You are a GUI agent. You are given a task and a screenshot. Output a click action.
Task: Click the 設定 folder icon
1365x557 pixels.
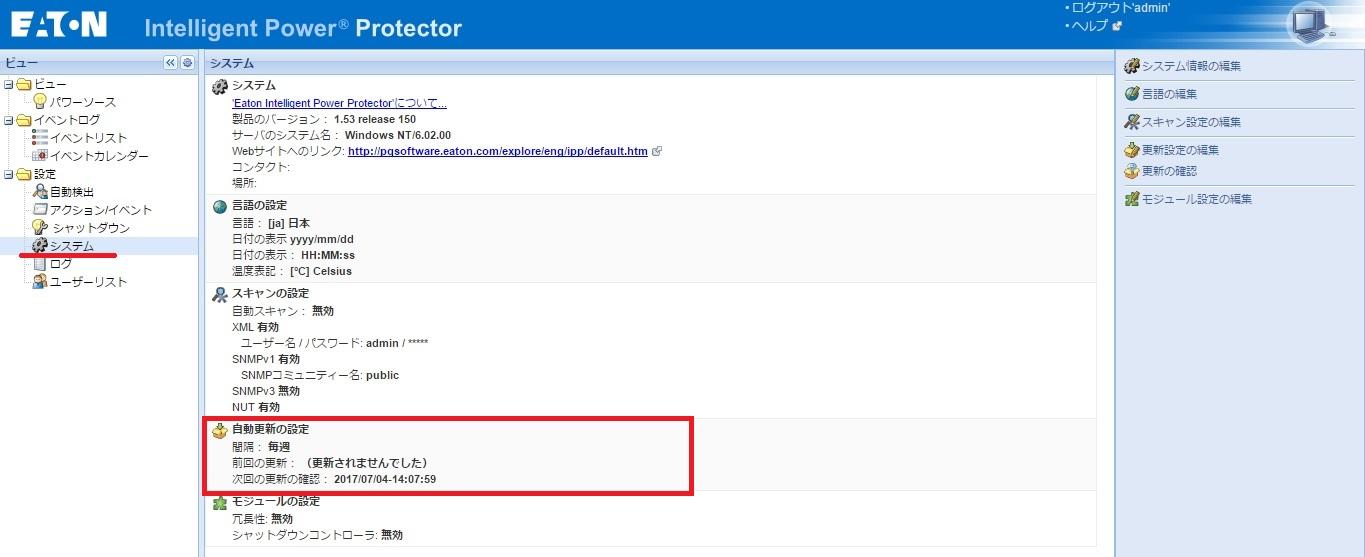[24, 174]
